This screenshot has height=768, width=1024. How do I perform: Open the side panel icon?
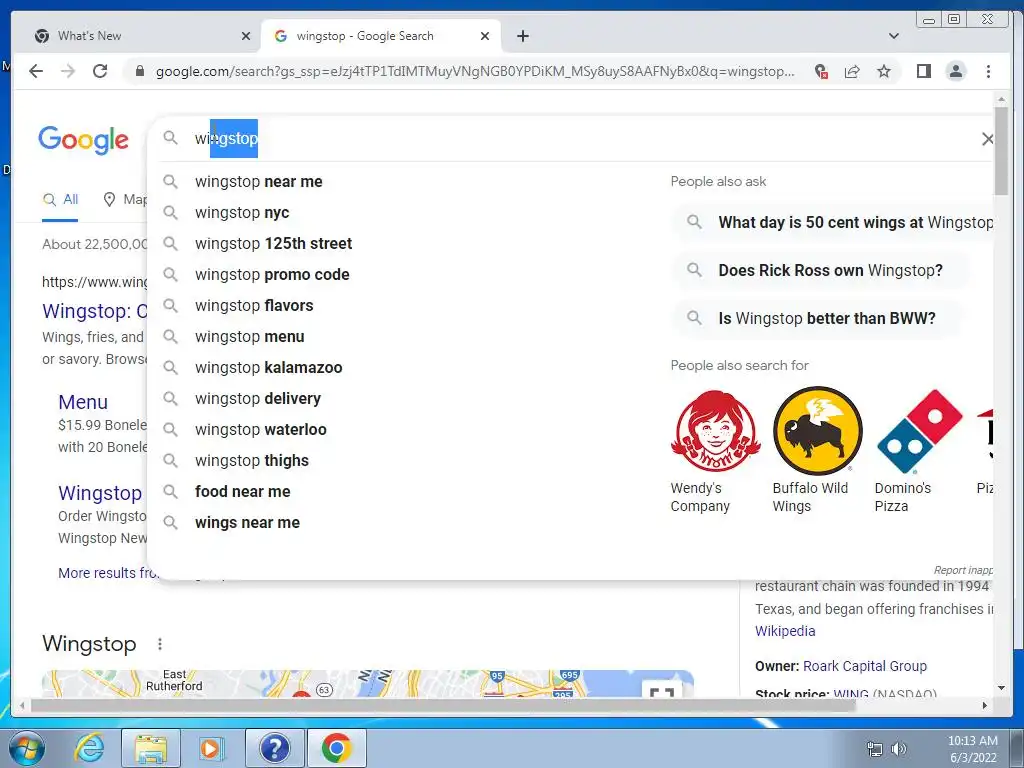923,71
